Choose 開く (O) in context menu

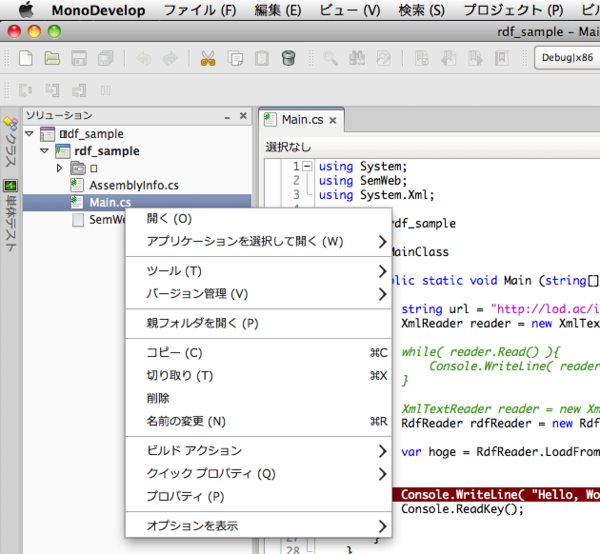click(258, 219)
